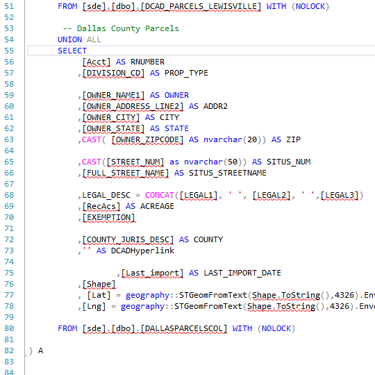375x375 pixels.
Task: Click the [STREET_NUM] column
Action: pos(135,162)
